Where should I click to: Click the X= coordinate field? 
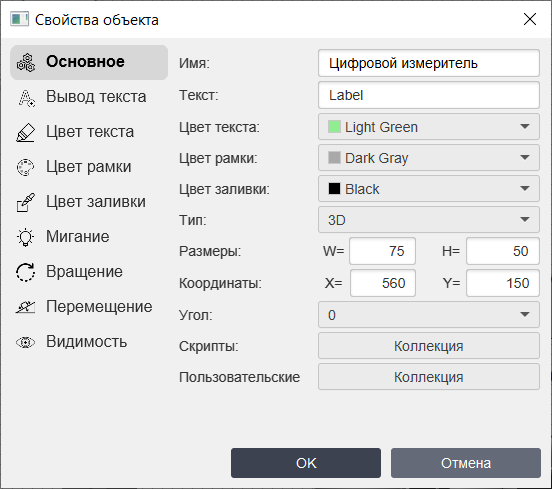383,283
